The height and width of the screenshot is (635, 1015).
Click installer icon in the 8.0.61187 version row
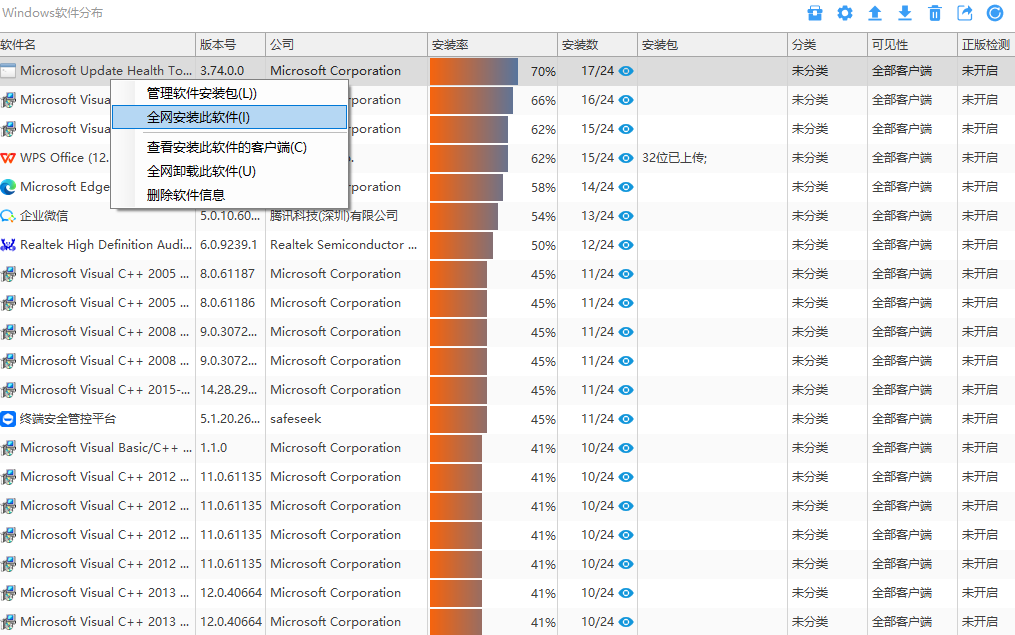coord(8,274)
